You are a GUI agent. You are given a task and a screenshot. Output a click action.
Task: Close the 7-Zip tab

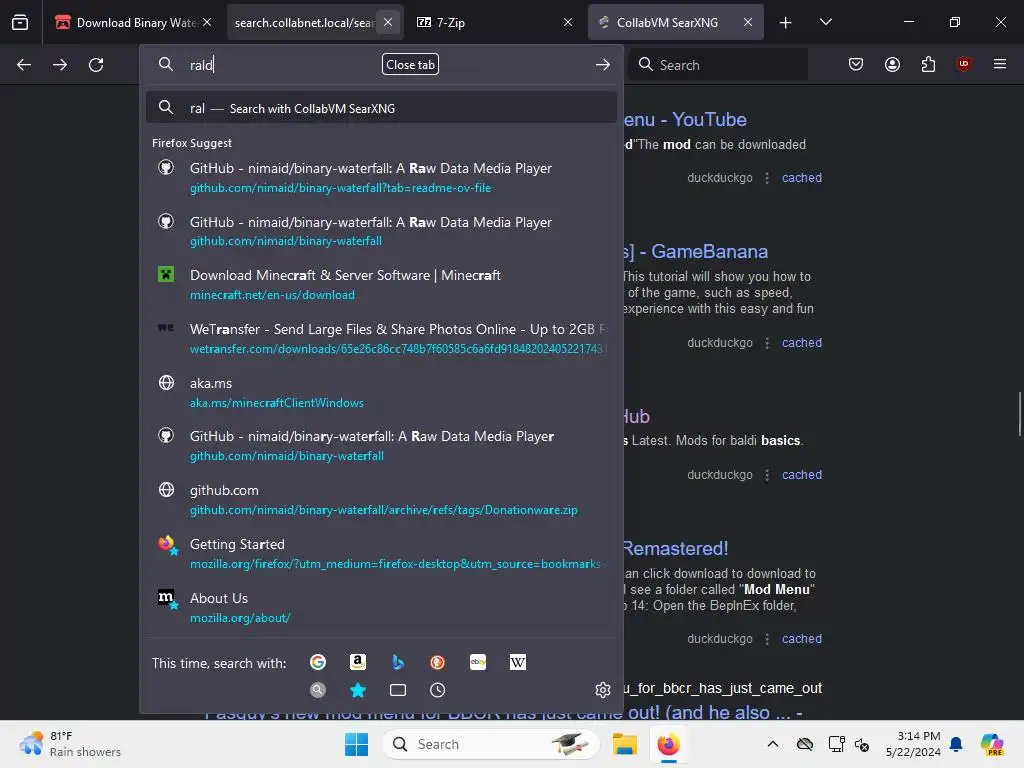568,22
